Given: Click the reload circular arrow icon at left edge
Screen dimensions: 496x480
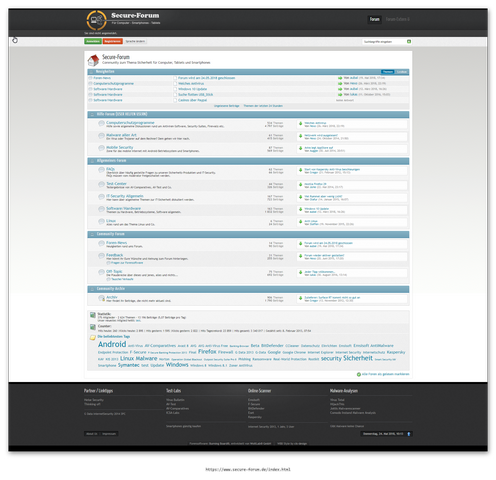Looking at the screenshot, I should 15,40.
